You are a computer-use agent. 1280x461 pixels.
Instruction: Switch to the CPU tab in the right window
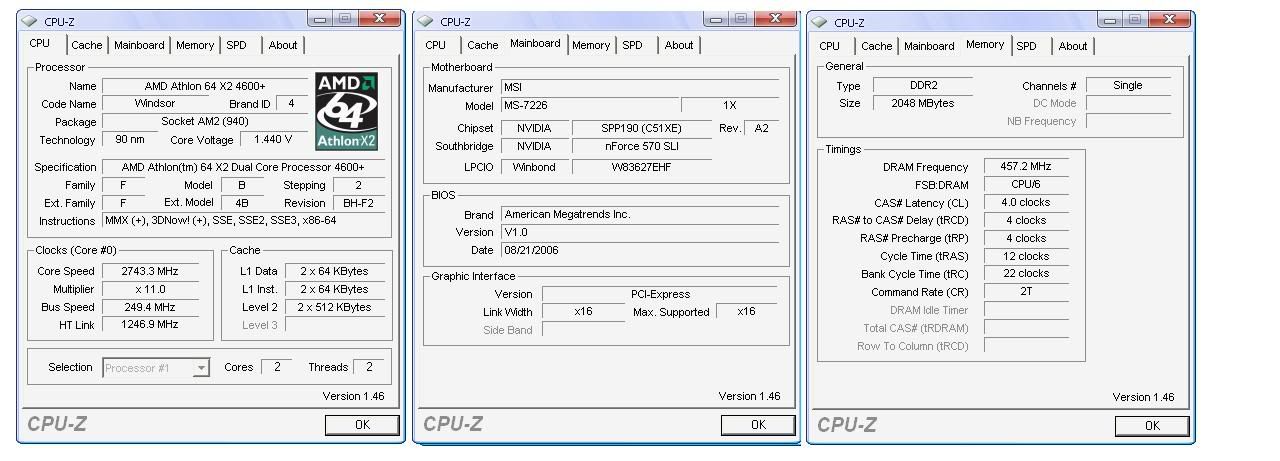click(x=829, y=46)
